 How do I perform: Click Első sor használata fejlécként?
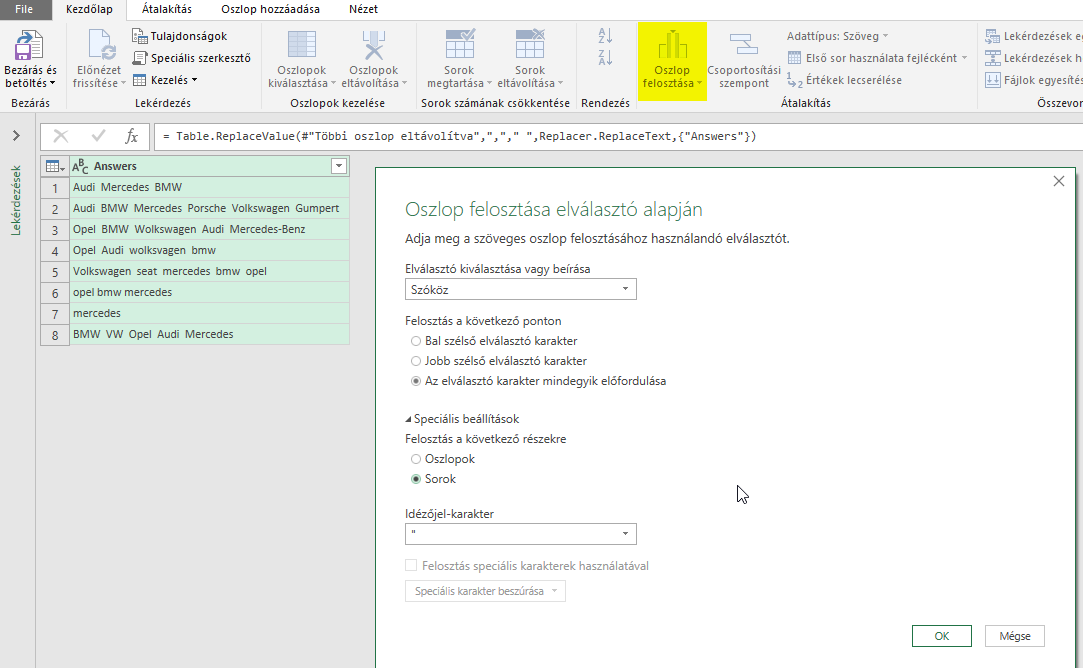[876, 58]
